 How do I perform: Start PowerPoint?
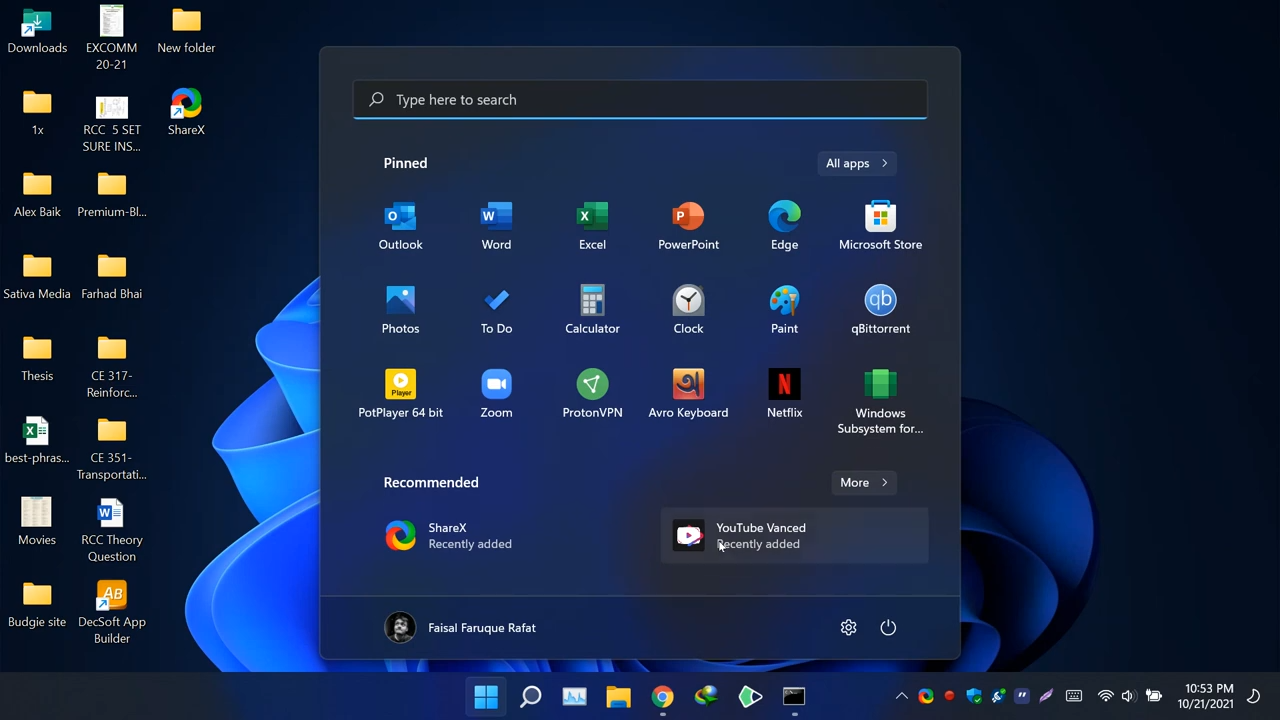pyautogui.click(x=688, y=225)
